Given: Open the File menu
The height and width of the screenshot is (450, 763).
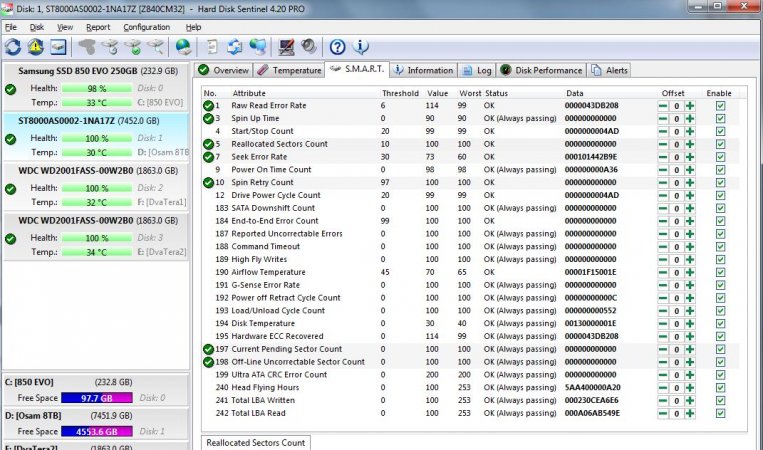Looking at the screenshot, I should point(11,27).
